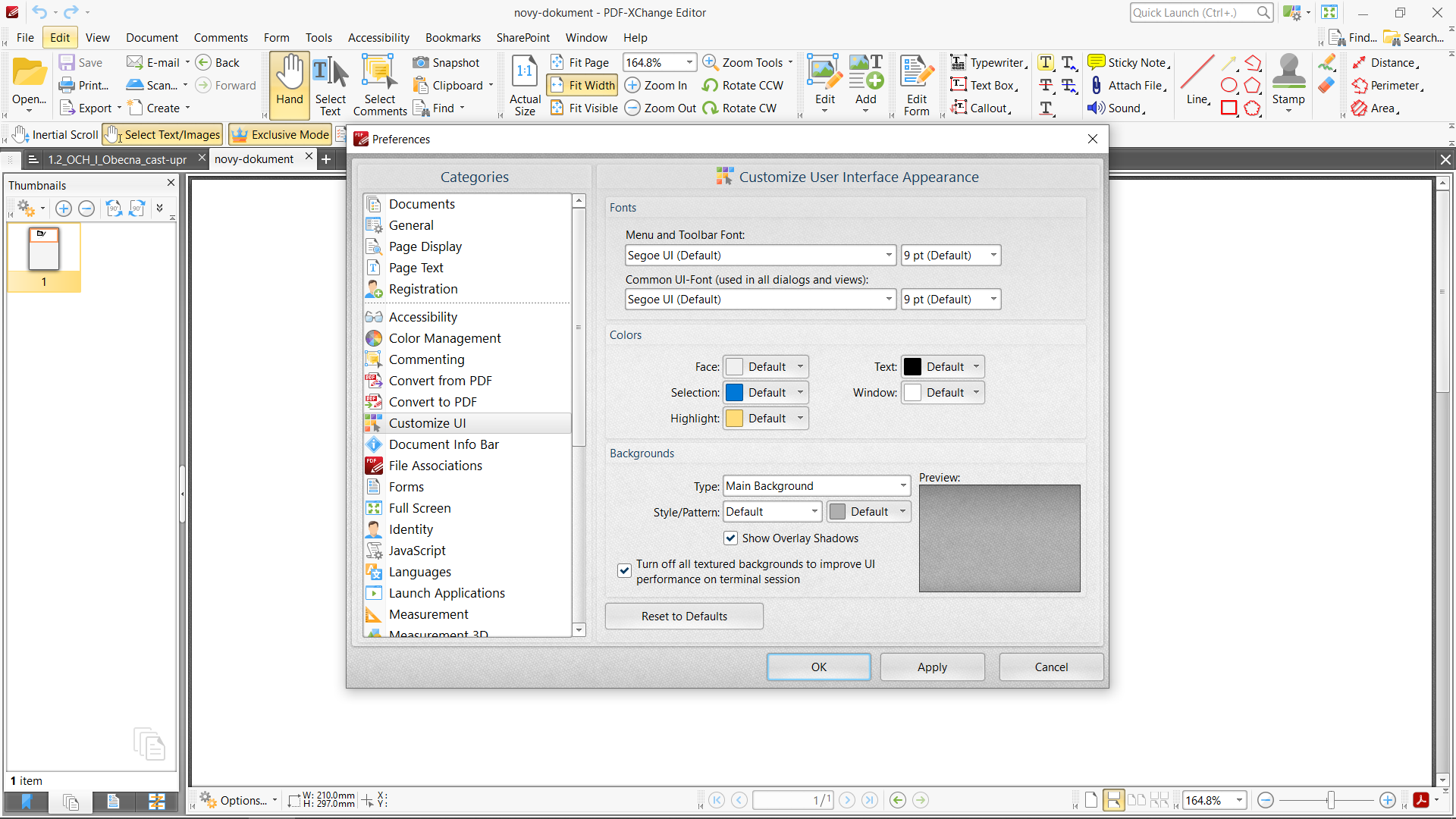Toggle Exclusive Mode button
This screenshot has width=1456, height=819.
pos(281,135)
